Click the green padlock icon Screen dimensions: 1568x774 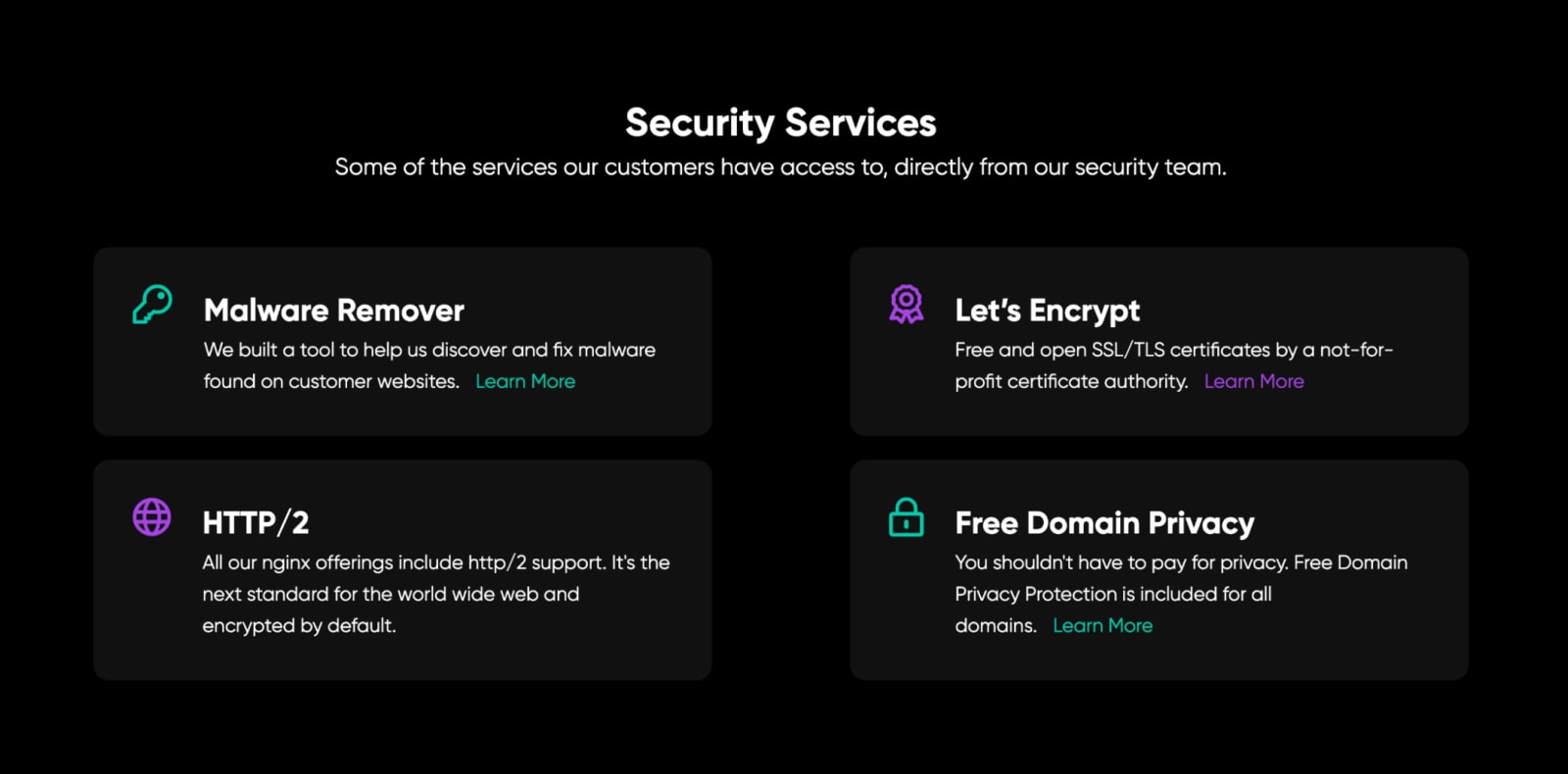pos(906,517)
